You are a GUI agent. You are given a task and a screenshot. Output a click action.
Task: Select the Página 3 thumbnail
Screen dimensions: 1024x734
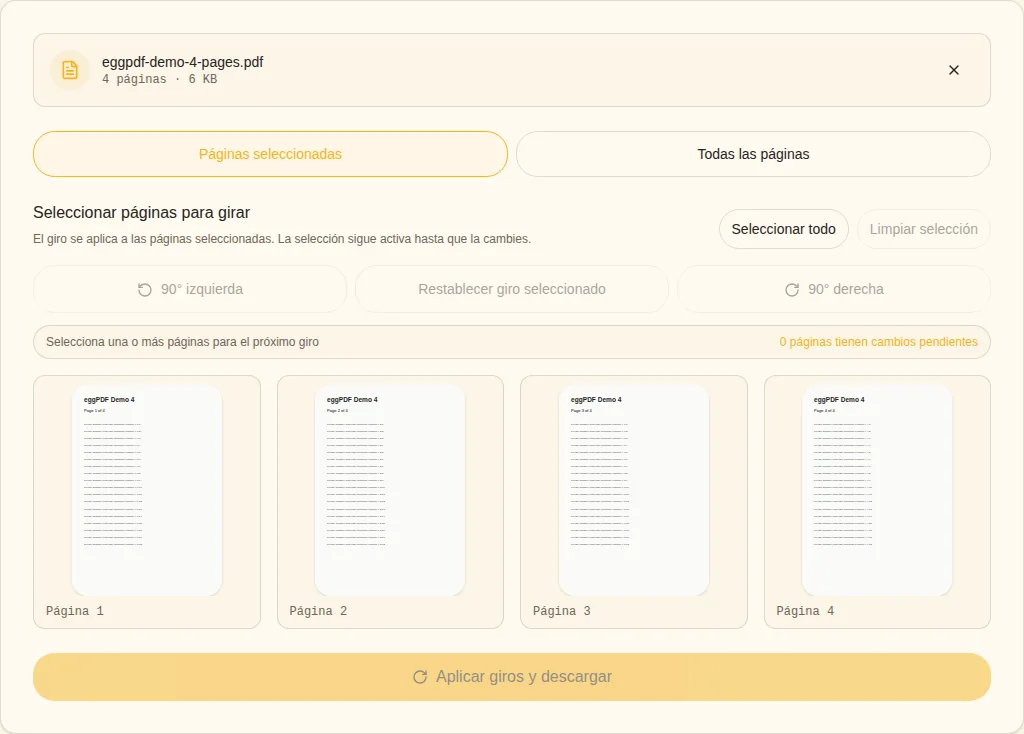634,502
